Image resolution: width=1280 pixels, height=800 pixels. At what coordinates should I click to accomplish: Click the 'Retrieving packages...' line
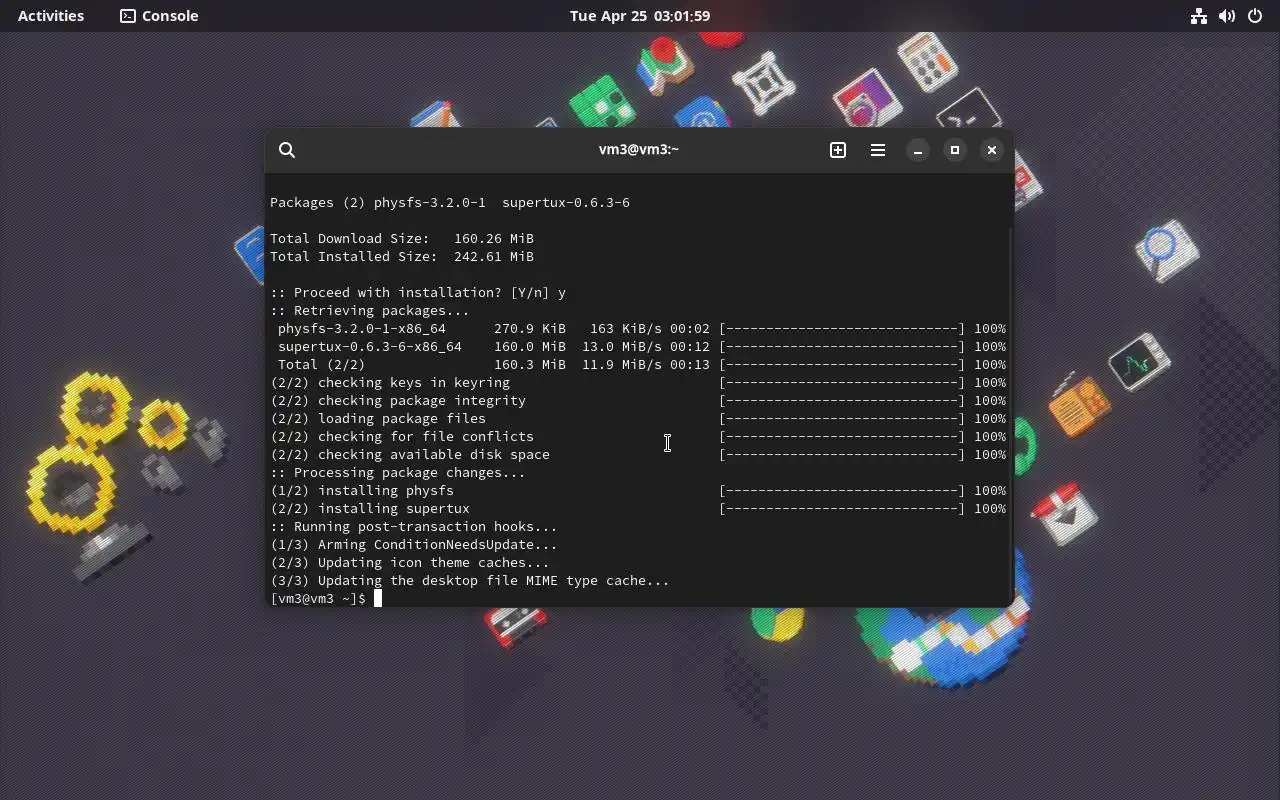click(370, 310)
